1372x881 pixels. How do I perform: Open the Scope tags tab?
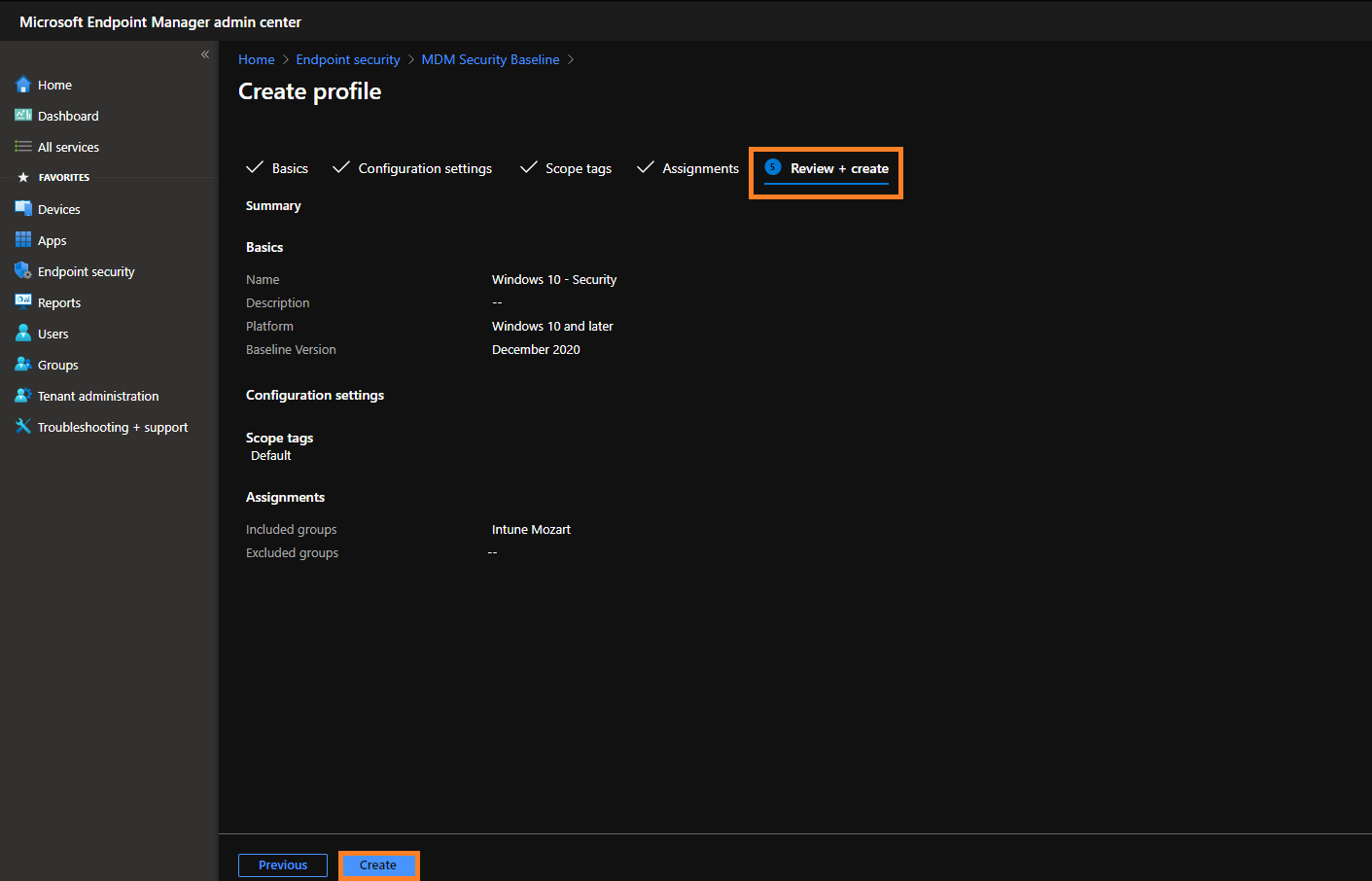pos(579,168)
